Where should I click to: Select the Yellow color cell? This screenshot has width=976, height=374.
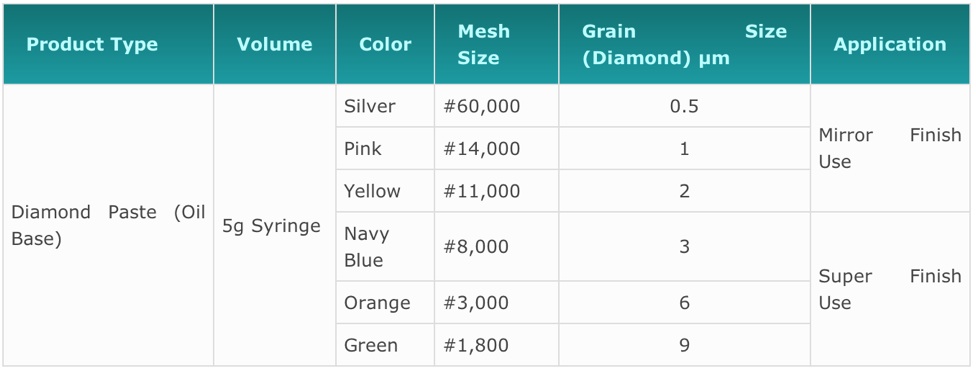(x=385, y=191)
